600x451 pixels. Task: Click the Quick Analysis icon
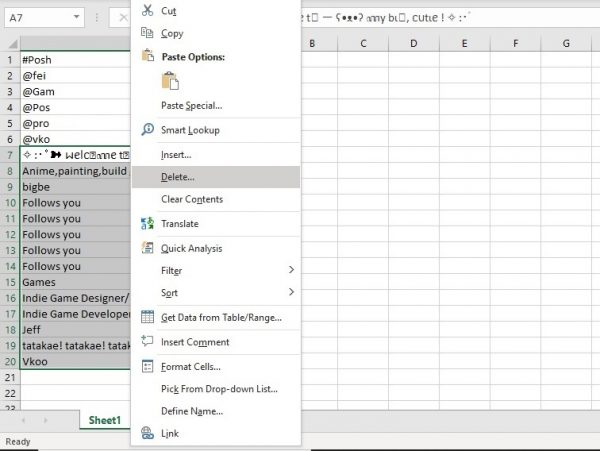click(148, 248)
